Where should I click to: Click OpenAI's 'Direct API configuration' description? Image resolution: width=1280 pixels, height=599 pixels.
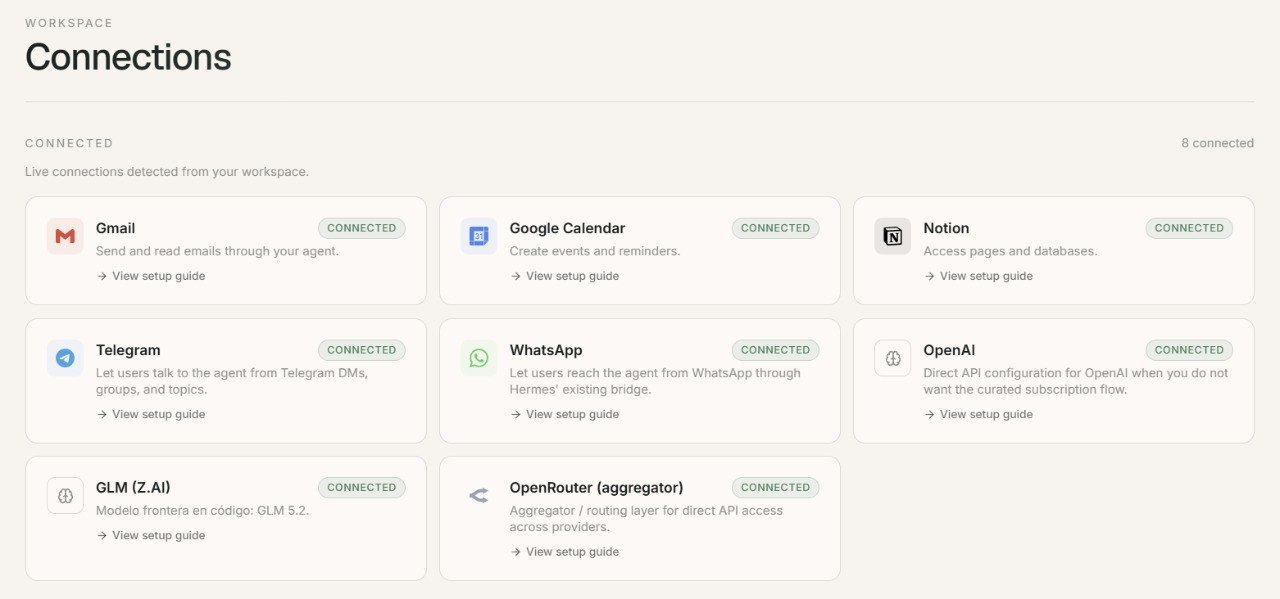(x=1076, y=381)
